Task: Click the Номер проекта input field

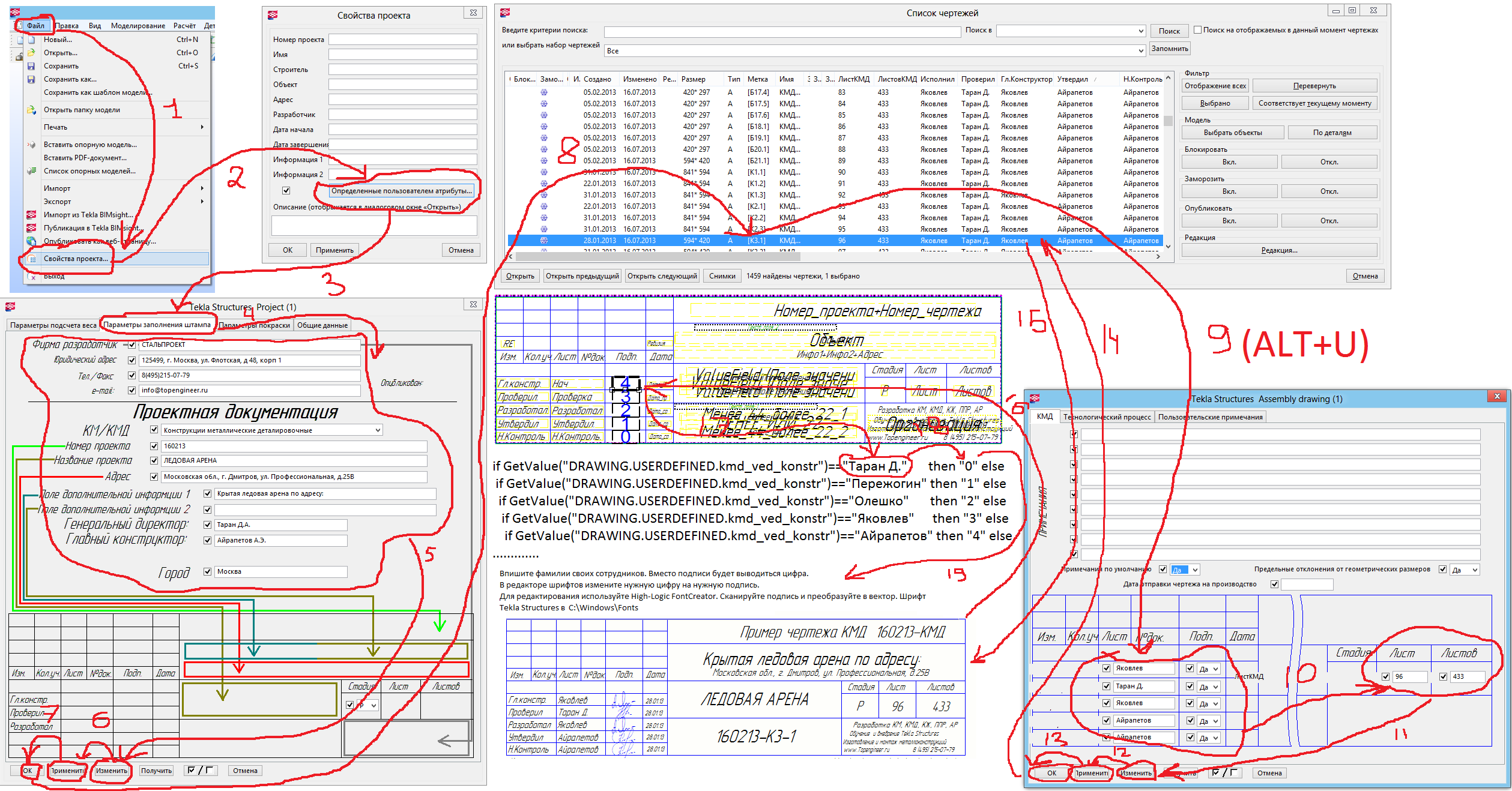Action: [x=402, y=40]
